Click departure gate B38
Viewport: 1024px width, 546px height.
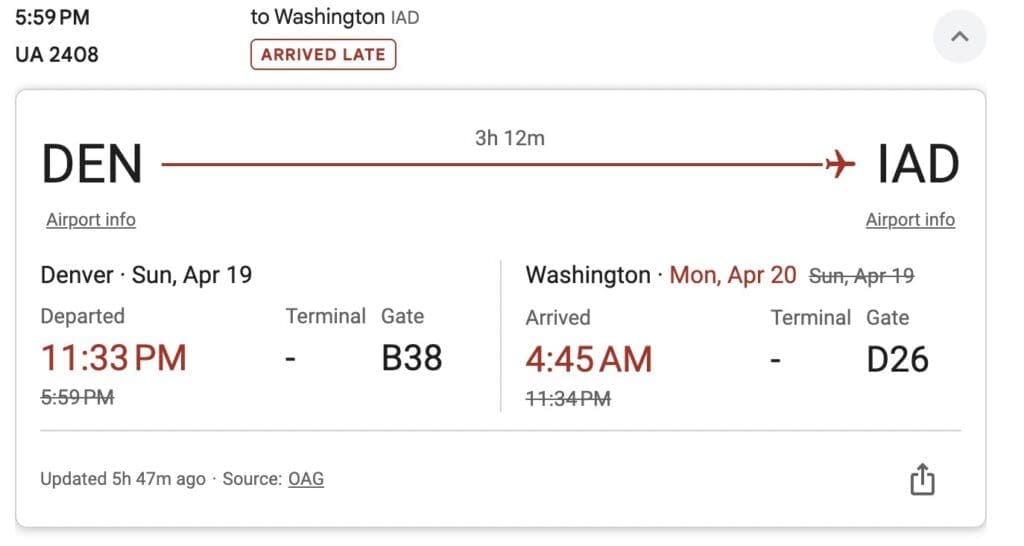tap(412, 358)
